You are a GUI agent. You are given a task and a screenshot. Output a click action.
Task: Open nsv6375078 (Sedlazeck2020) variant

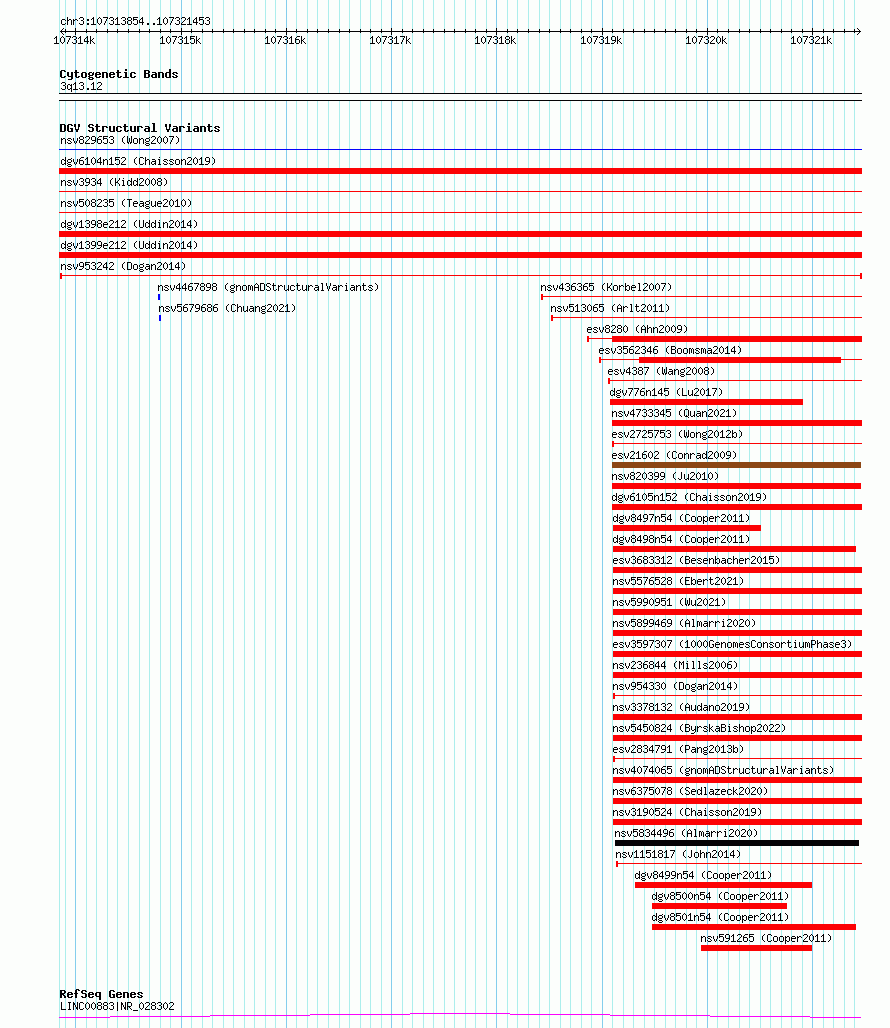(x=690, y=791)
